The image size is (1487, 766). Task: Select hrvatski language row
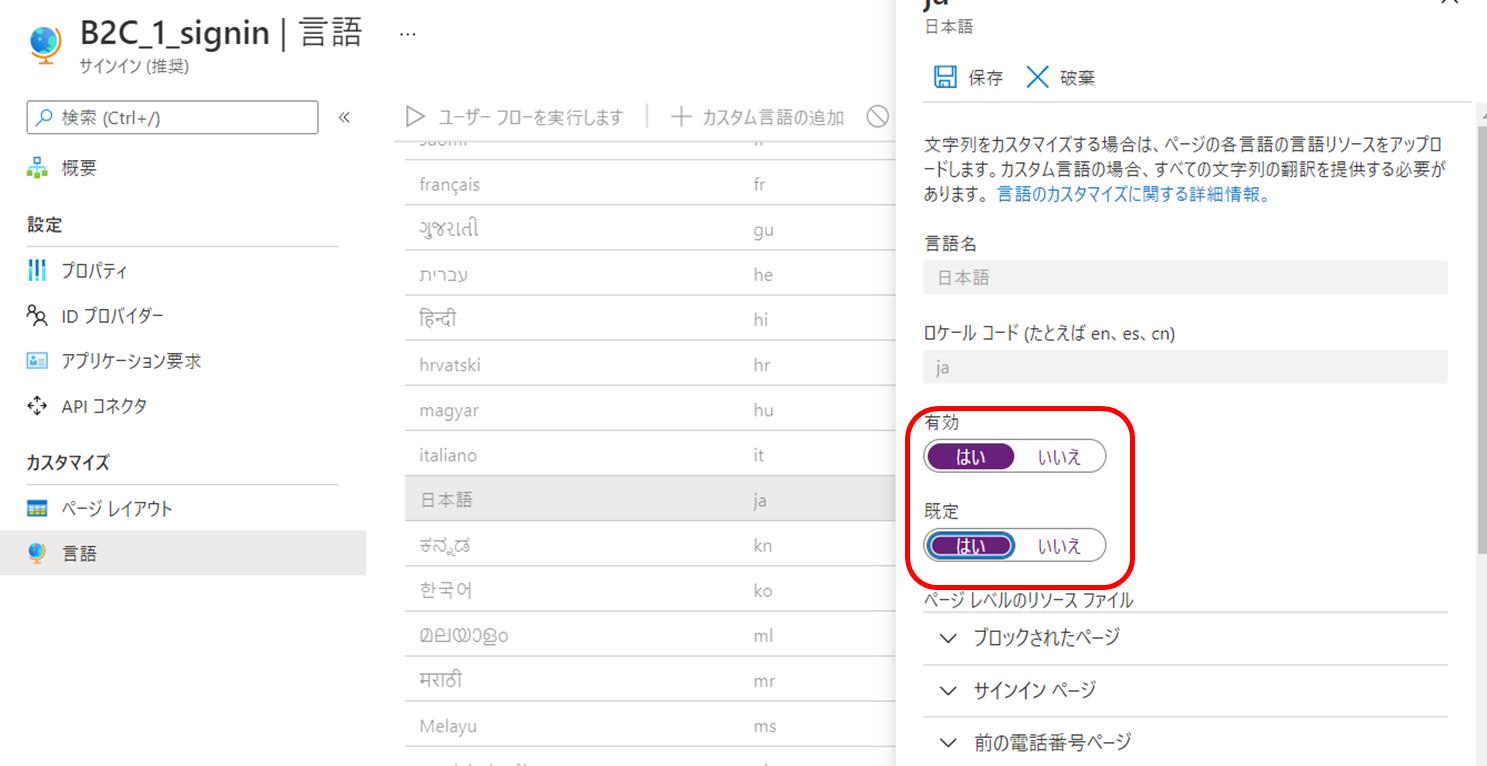coord(650,365)
